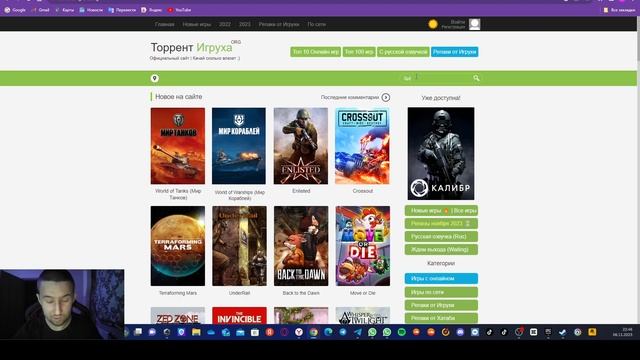Image resolution: width=640 pixels, height=360 pixels.
Task: Click the Move or Die title text
Action: pyautogui.click(x=363, y=293)
